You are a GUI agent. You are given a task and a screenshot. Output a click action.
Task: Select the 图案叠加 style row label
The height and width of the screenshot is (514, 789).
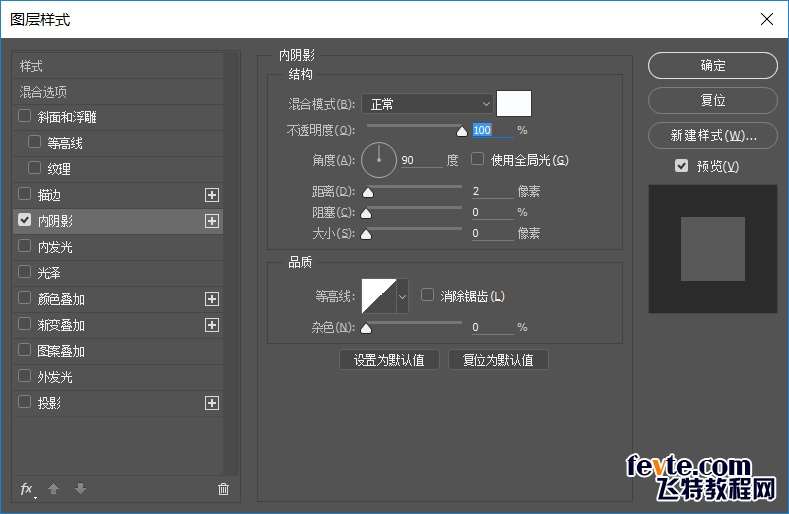click(x=61, y=351)
